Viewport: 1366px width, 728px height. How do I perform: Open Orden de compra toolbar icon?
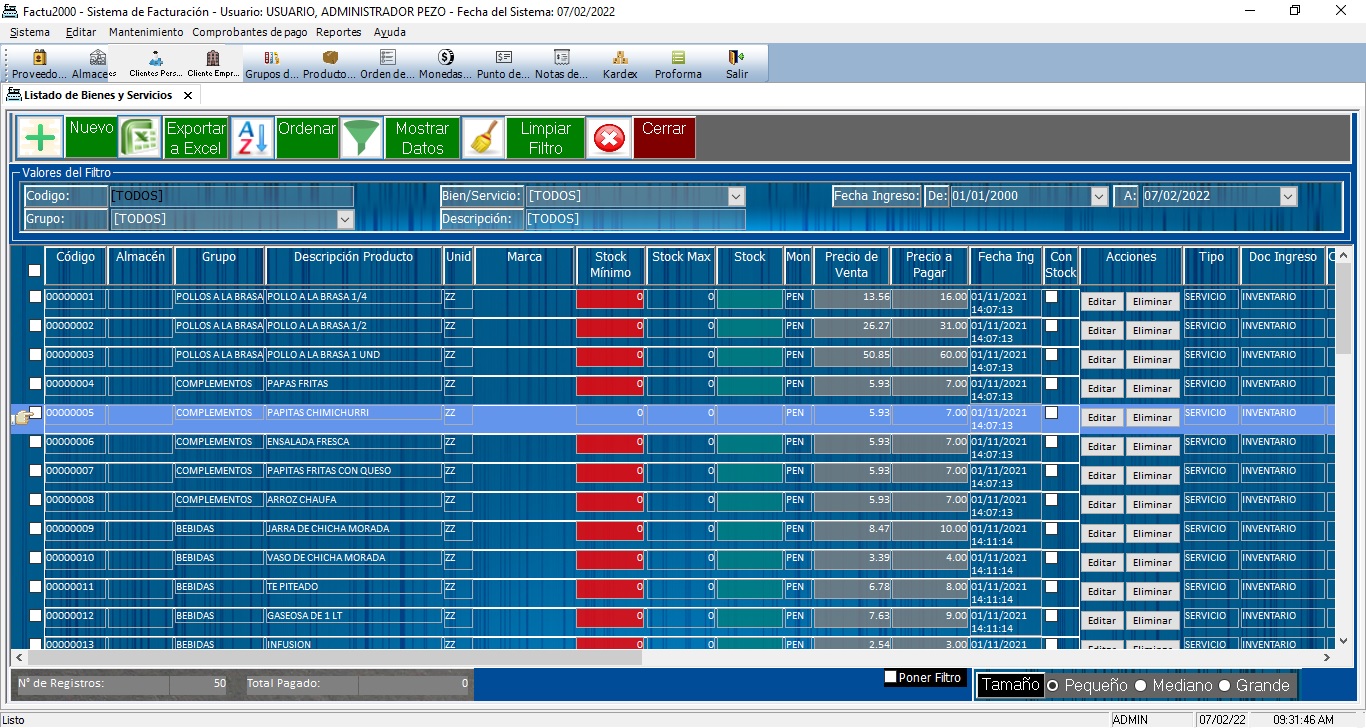387,64
